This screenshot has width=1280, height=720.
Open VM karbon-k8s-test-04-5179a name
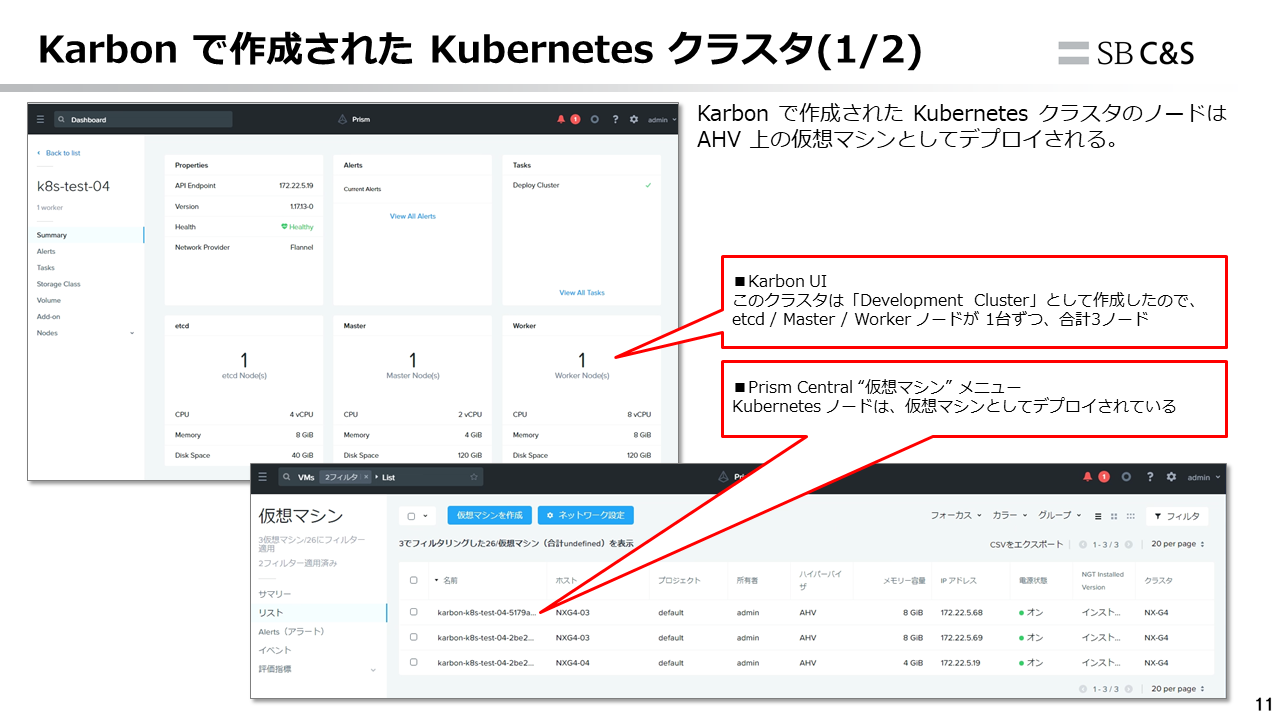click(487, 612)
